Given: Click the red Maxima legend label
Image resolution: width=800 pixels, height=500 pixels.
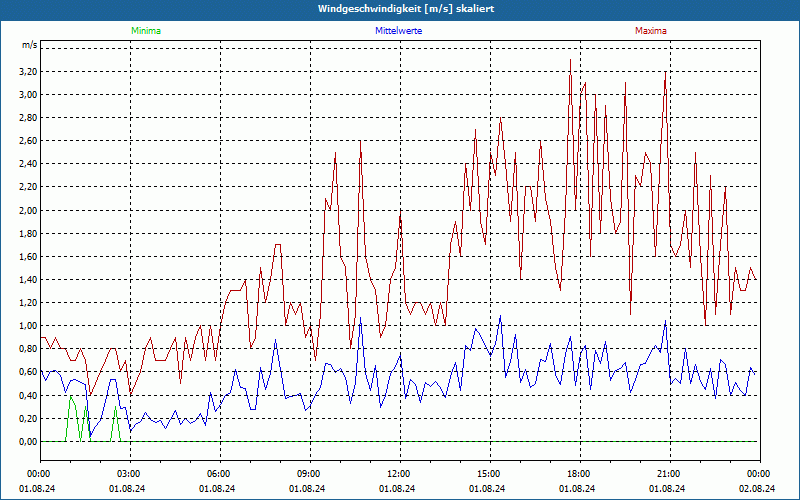Looking at the screenshot, I should click(x=651, y=31).
